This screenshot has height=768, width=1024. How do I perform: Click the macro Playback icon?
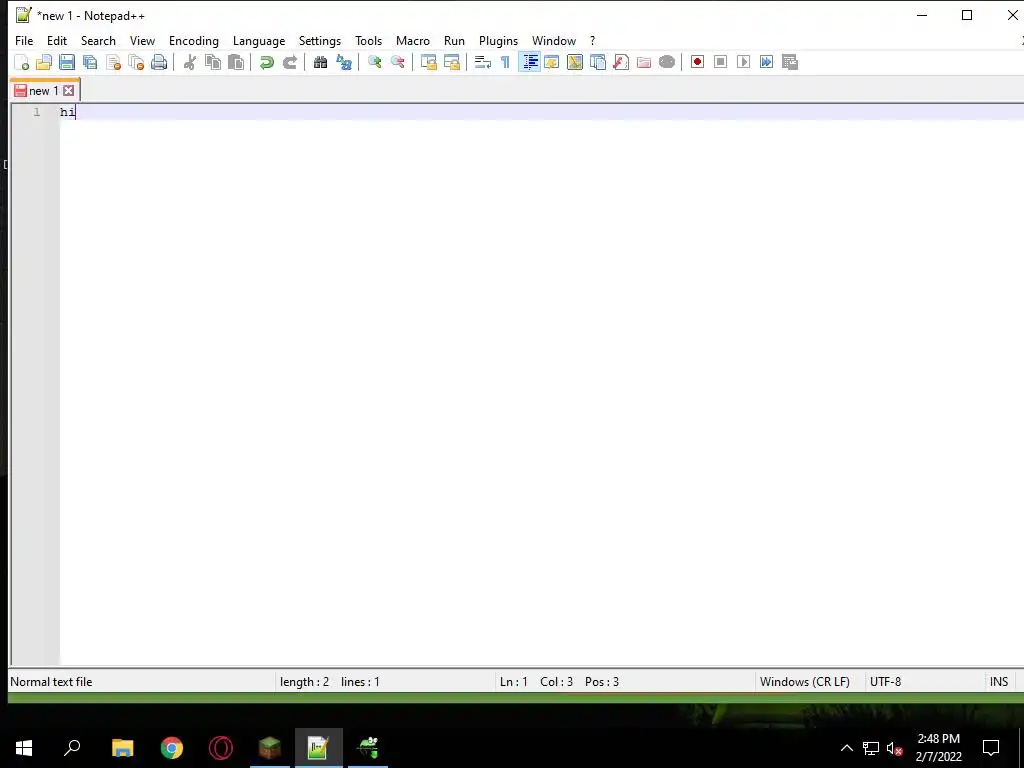pyautogui.click(x=743, y=62)
